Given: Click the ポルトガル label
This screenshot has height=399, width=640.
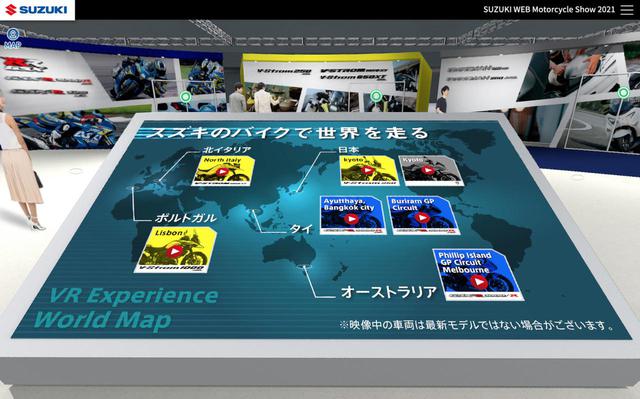Looking at the screenshot, I should (x=186, y=218).
